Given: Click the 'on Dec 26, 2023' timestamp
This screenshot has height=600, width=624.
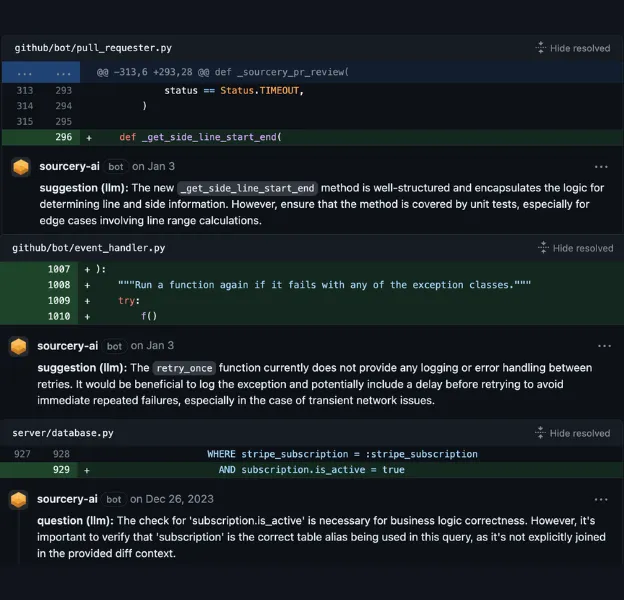Looking at the screenshot, I should pyautogui.click(x=172, y=499).
